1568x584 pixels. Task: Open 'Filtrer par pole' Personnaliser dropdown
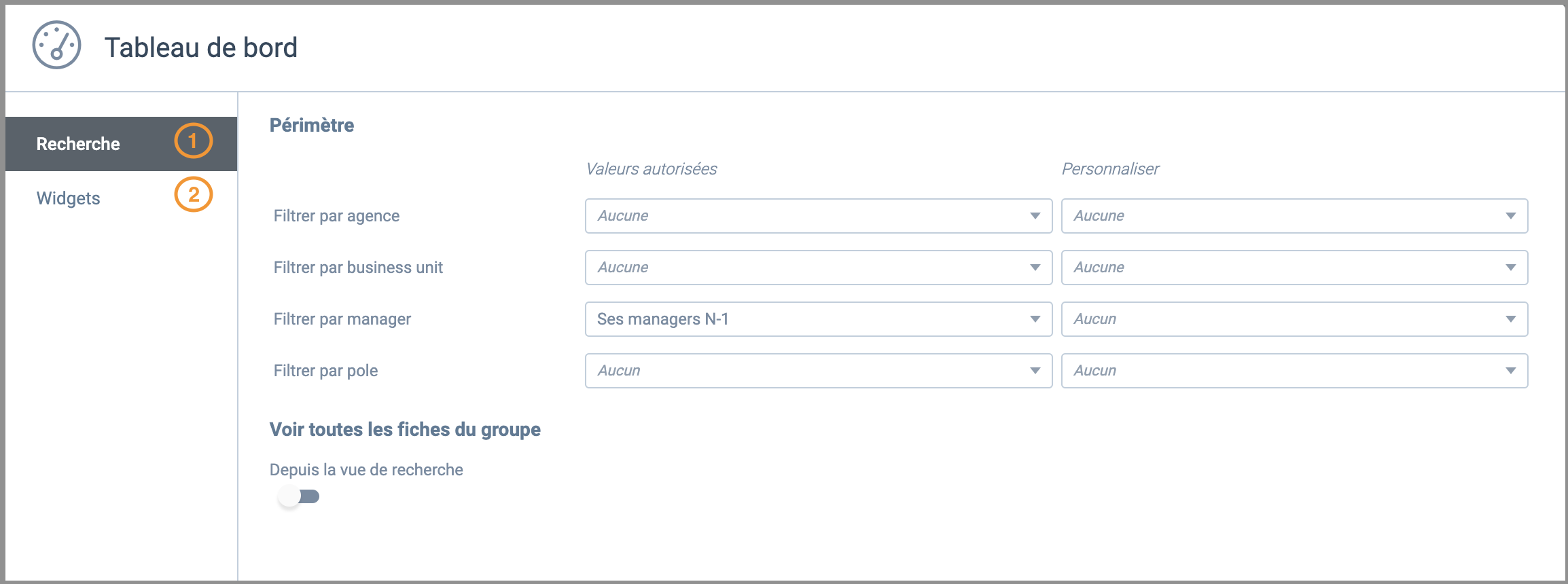point(1294,371)
